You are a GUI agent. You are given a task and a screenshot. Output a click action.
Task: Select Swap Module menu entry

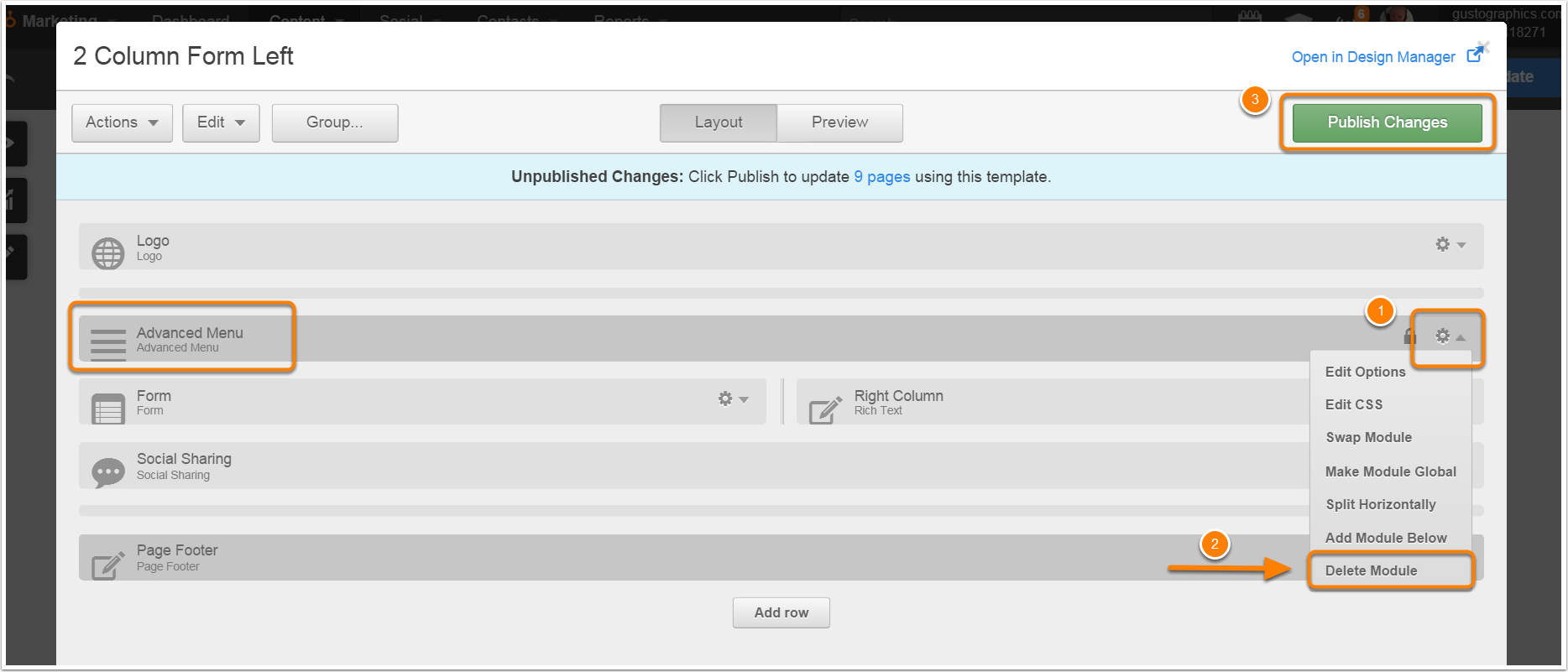[1368, 437]
